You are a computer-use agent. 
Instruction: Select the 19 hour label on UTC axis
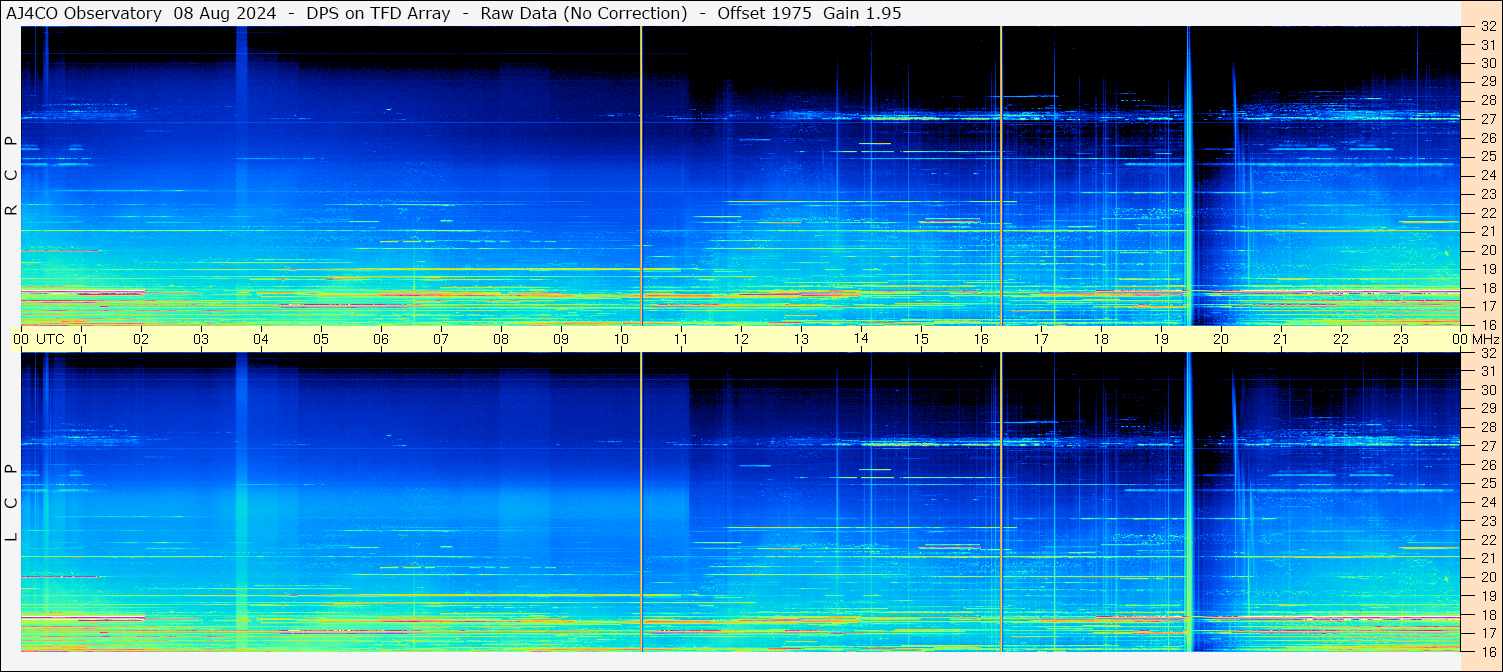(1161, 339)
